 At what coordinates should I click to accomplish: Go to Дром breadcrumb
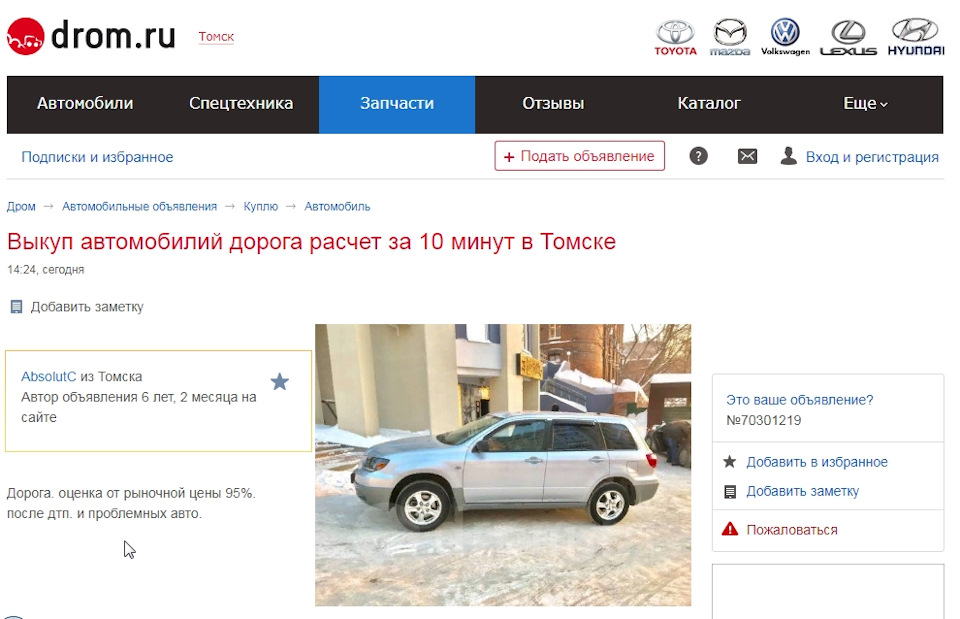click(21, 207)
